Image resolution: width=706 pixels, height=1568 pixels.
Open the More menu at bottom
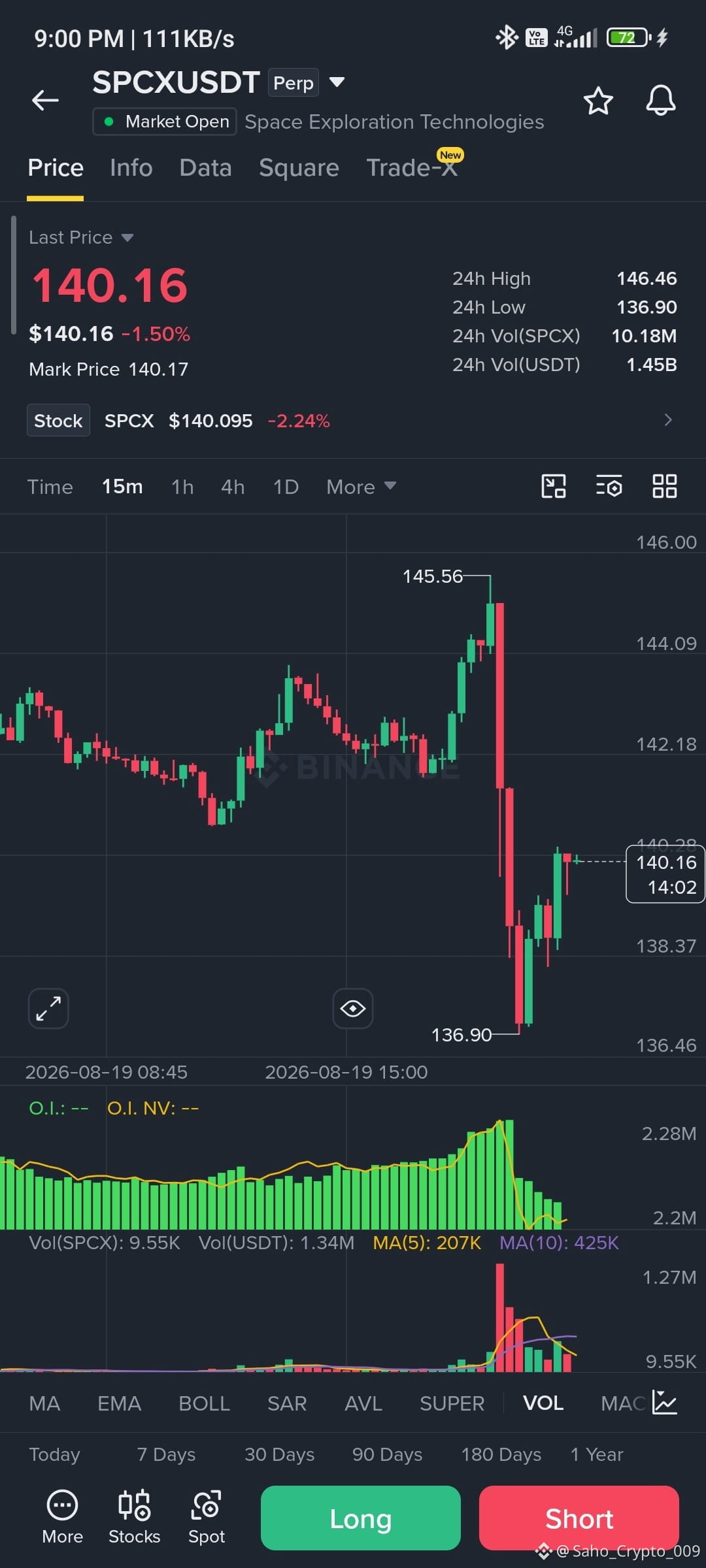tap(62, 1517)
